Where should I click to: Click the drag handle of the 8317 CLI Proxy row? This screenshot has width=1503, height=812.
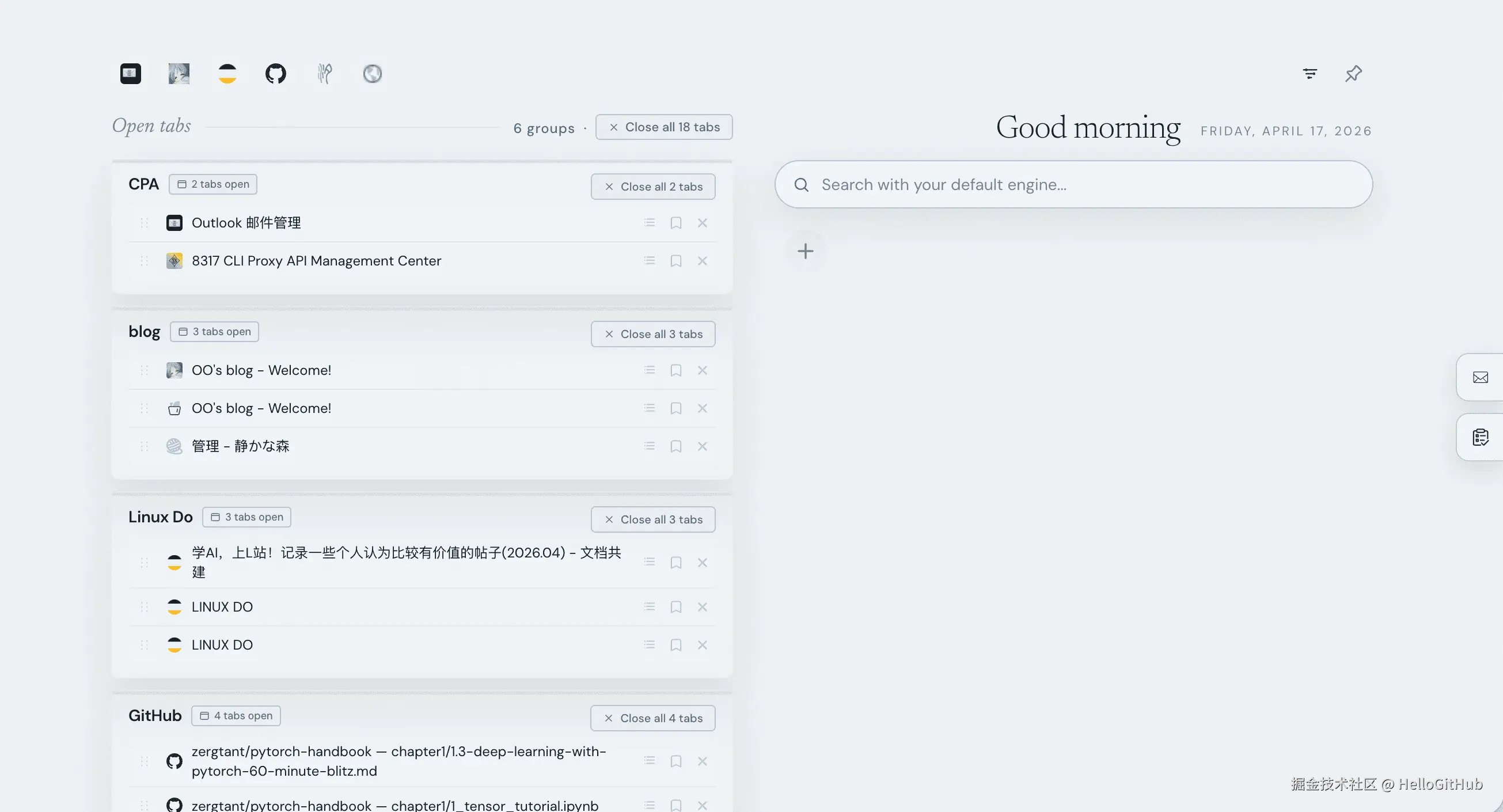tap(145, 261)
